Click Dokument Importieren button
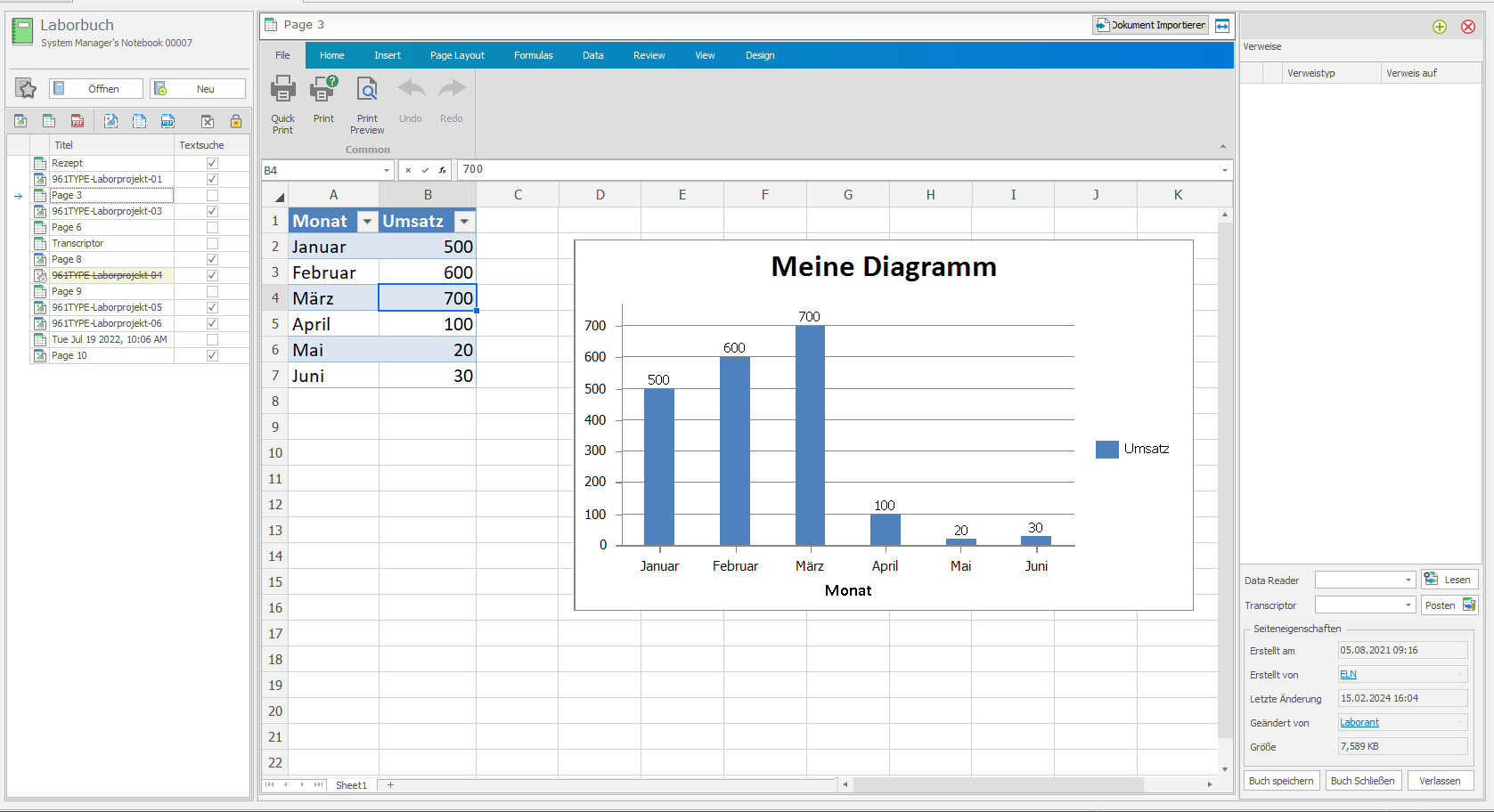 point(1150,25)
